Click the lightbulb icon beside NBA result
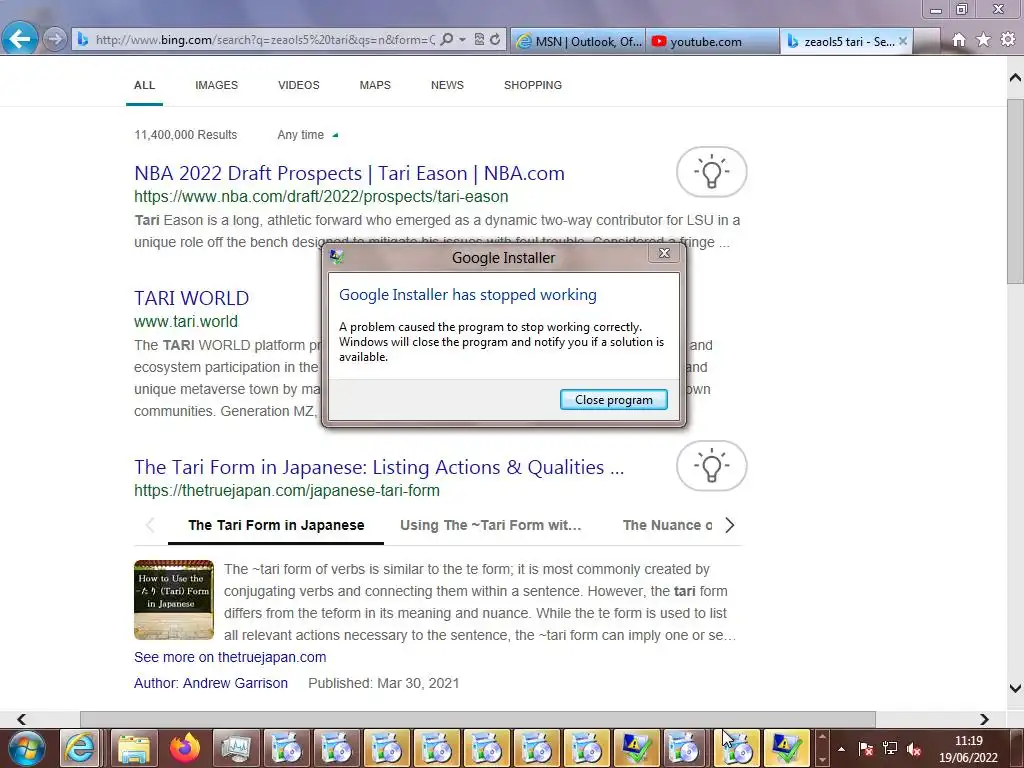 712,172
